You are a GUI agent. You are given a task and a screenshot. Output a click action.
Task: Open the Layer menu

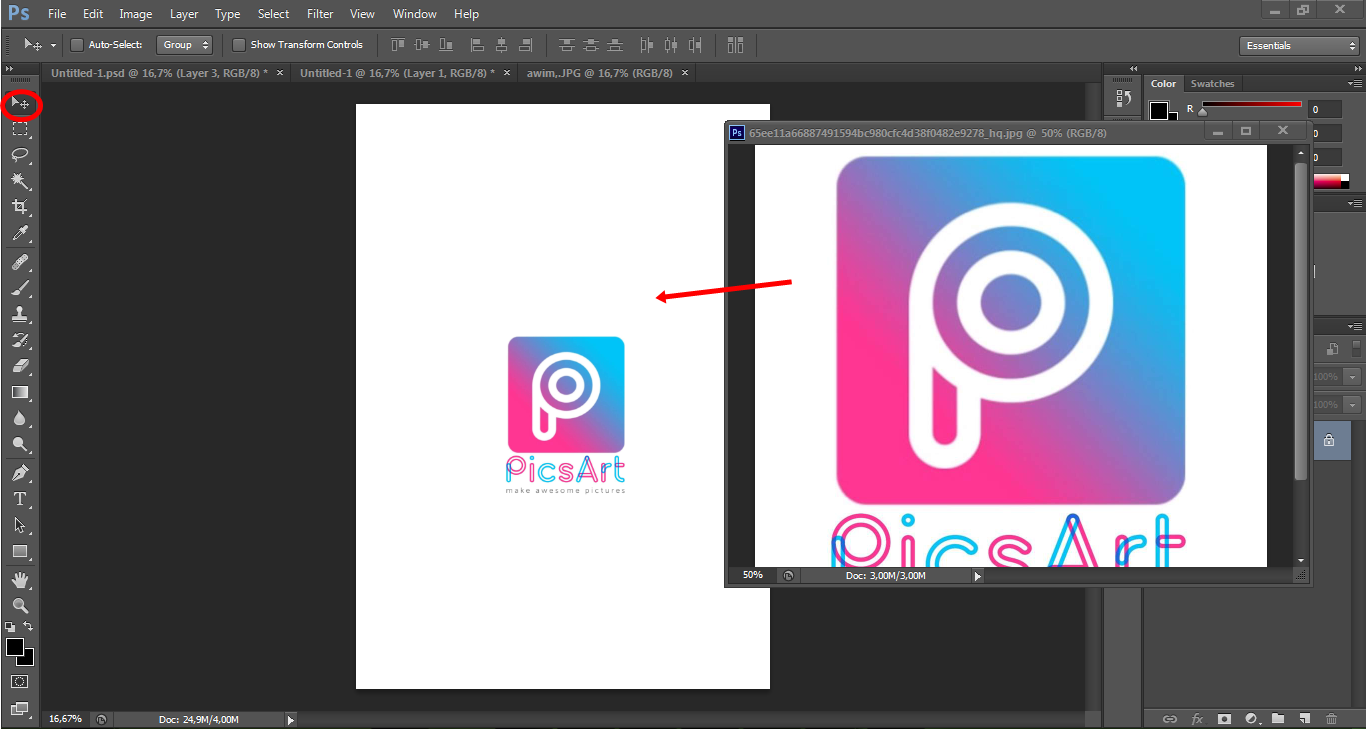(x=184, y=14)
